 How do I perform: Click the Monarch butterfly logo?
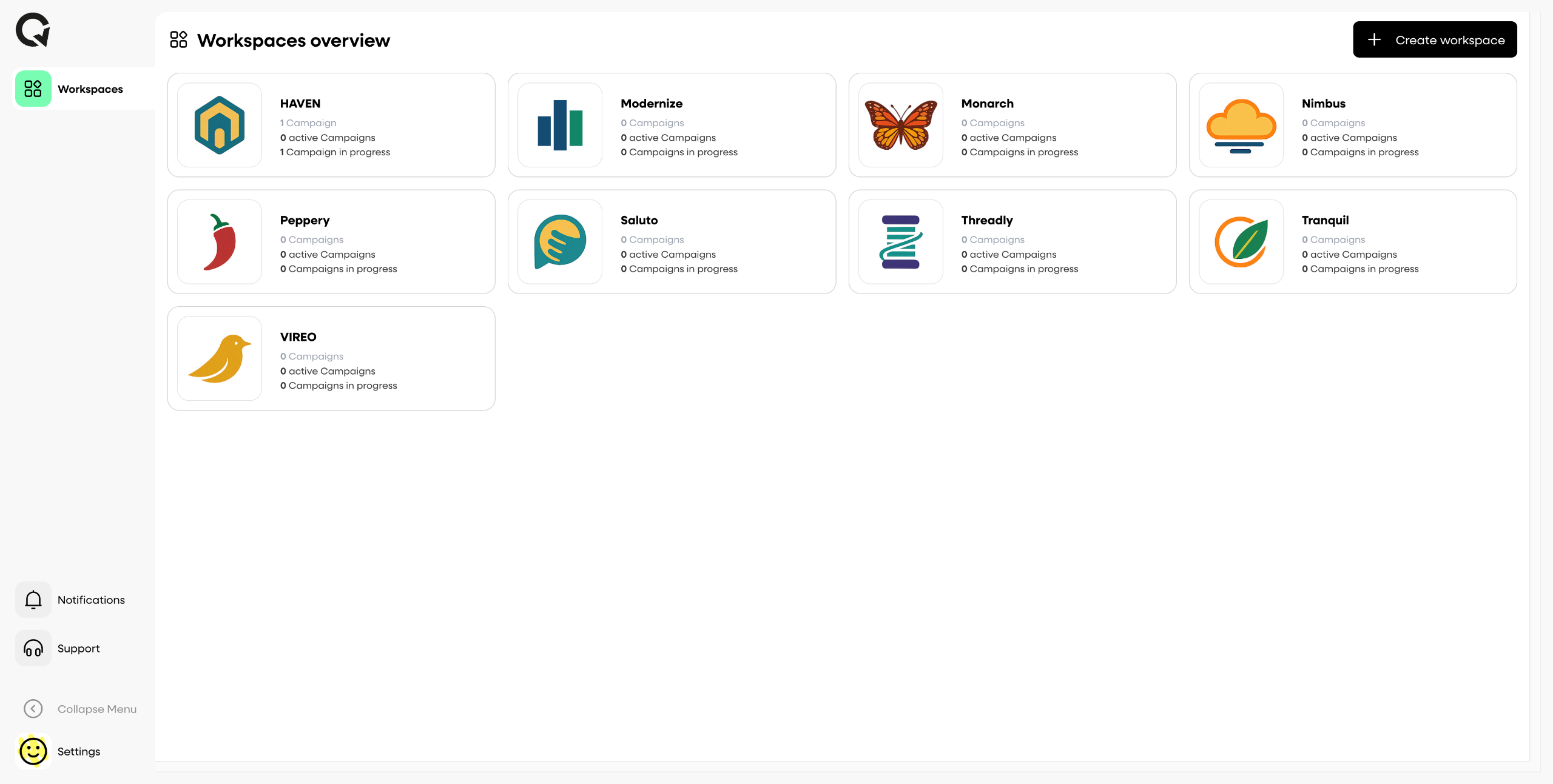(x=901, y=125)
